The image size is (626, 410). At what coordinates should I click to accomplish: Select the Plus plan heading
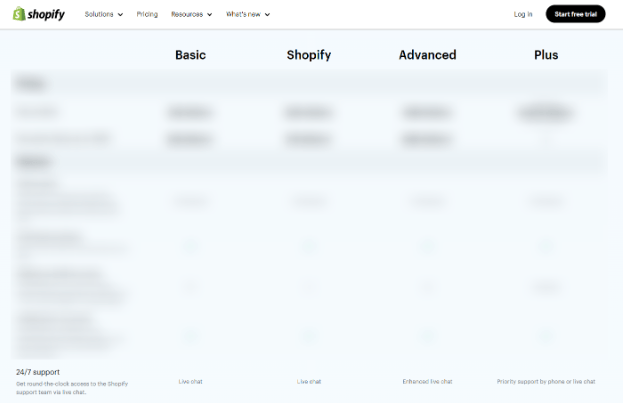point(546,55)
